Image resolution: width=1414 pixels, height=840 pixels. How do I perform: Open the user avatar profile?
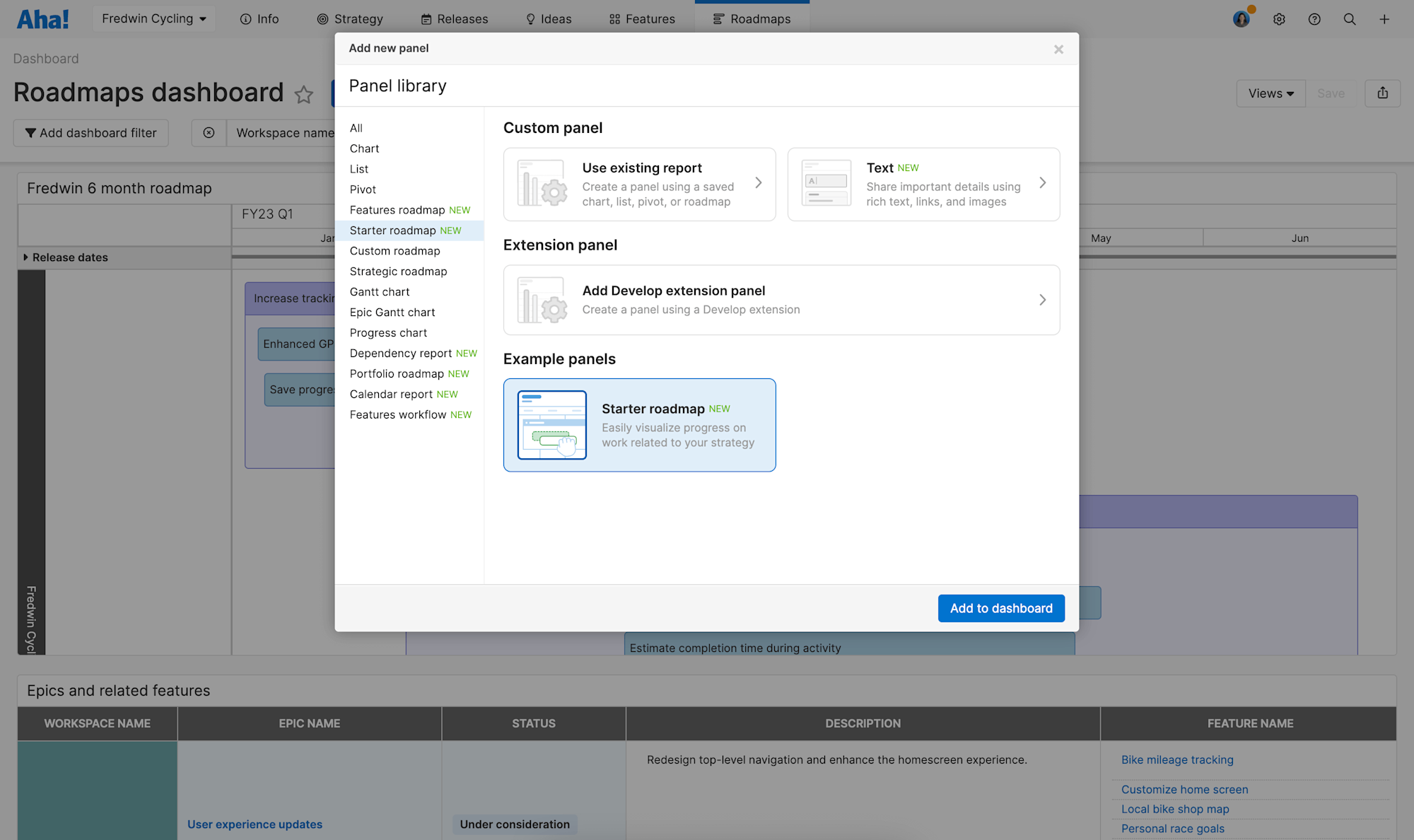[x=1241, y=19]
